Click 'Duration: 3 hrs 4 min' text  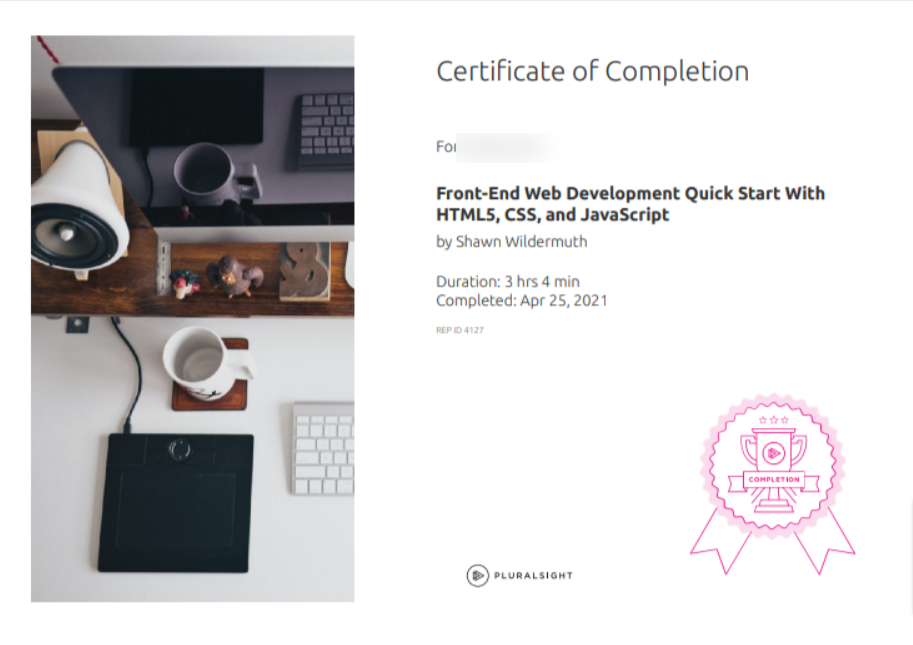click(x=508, y=282)
